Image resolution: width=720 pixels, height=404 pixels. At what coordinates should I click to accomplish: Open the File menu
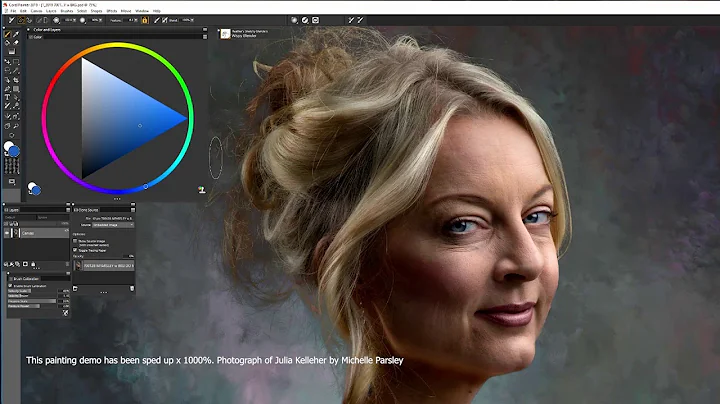coord(13,11)
